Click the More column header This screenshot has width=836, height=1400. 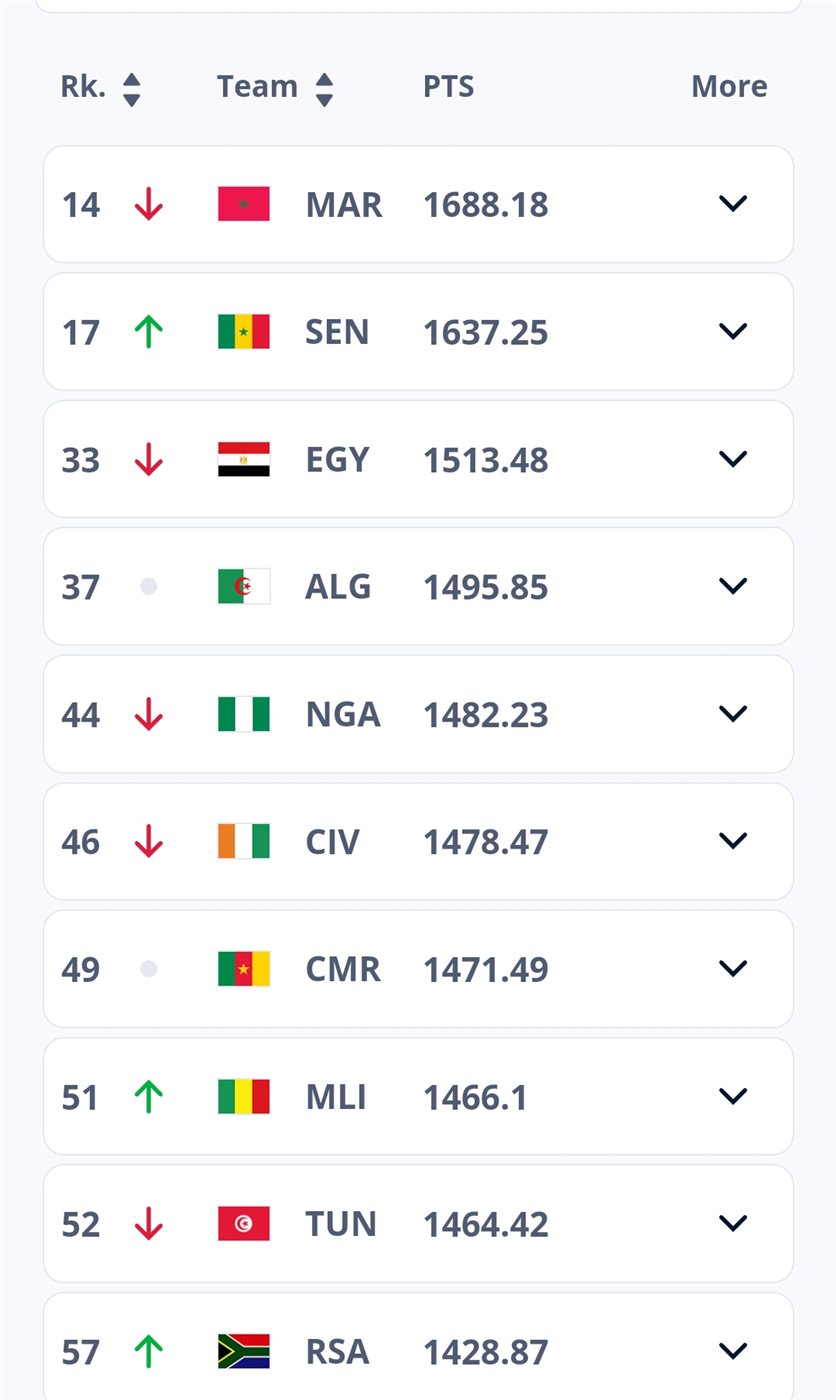tap(729, 87)
